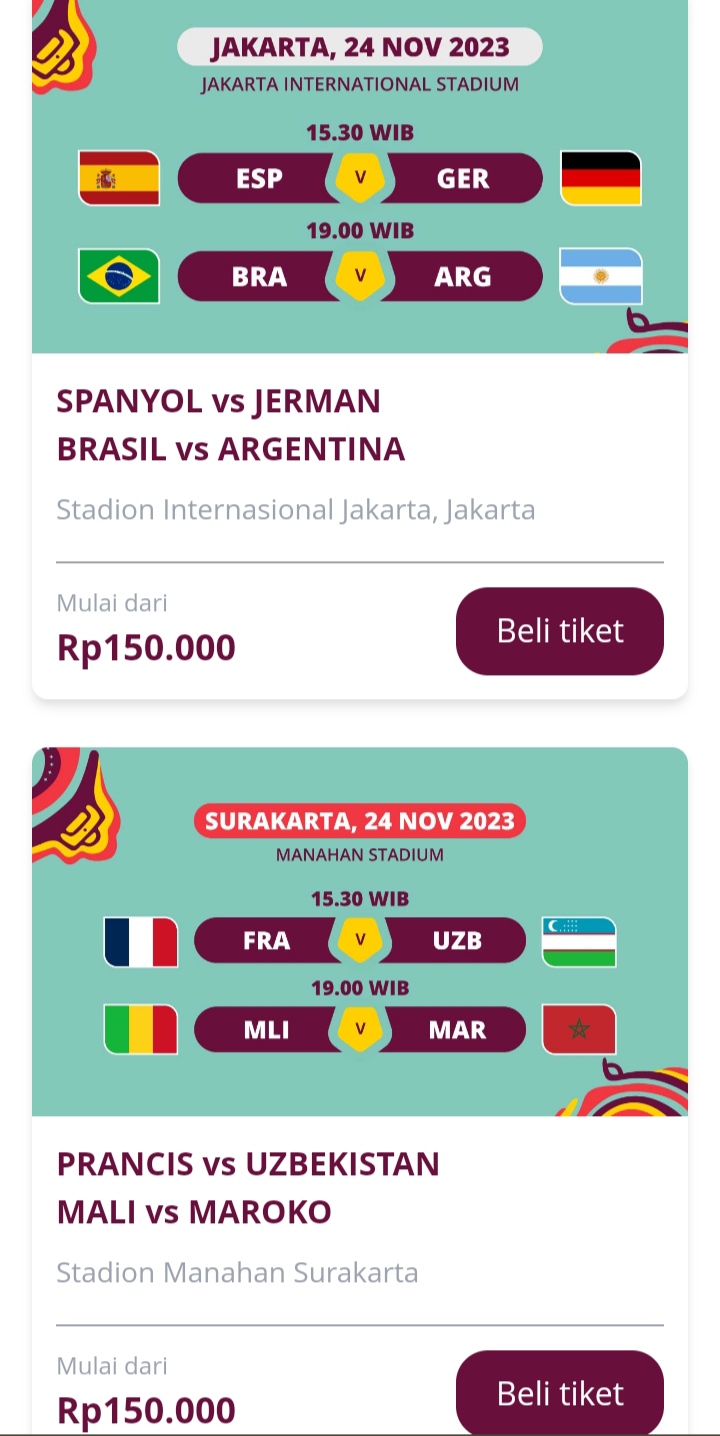Open the PRANCIS vs UZBEKISTAN match details

click(x=248, y=1163)
